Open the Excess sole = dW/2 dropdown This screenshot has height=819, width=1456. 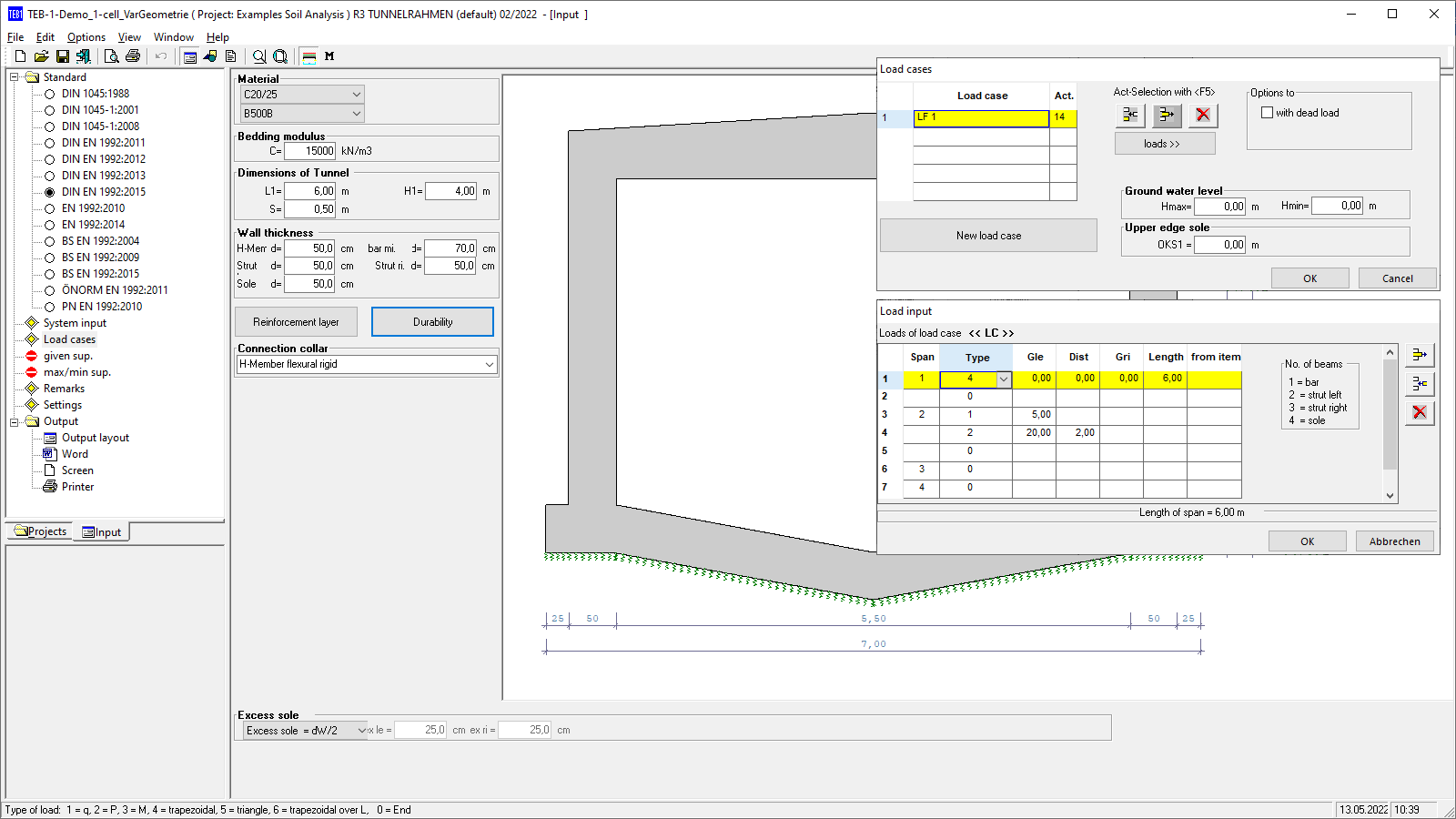pyautogui.click(x=304, y=730)
